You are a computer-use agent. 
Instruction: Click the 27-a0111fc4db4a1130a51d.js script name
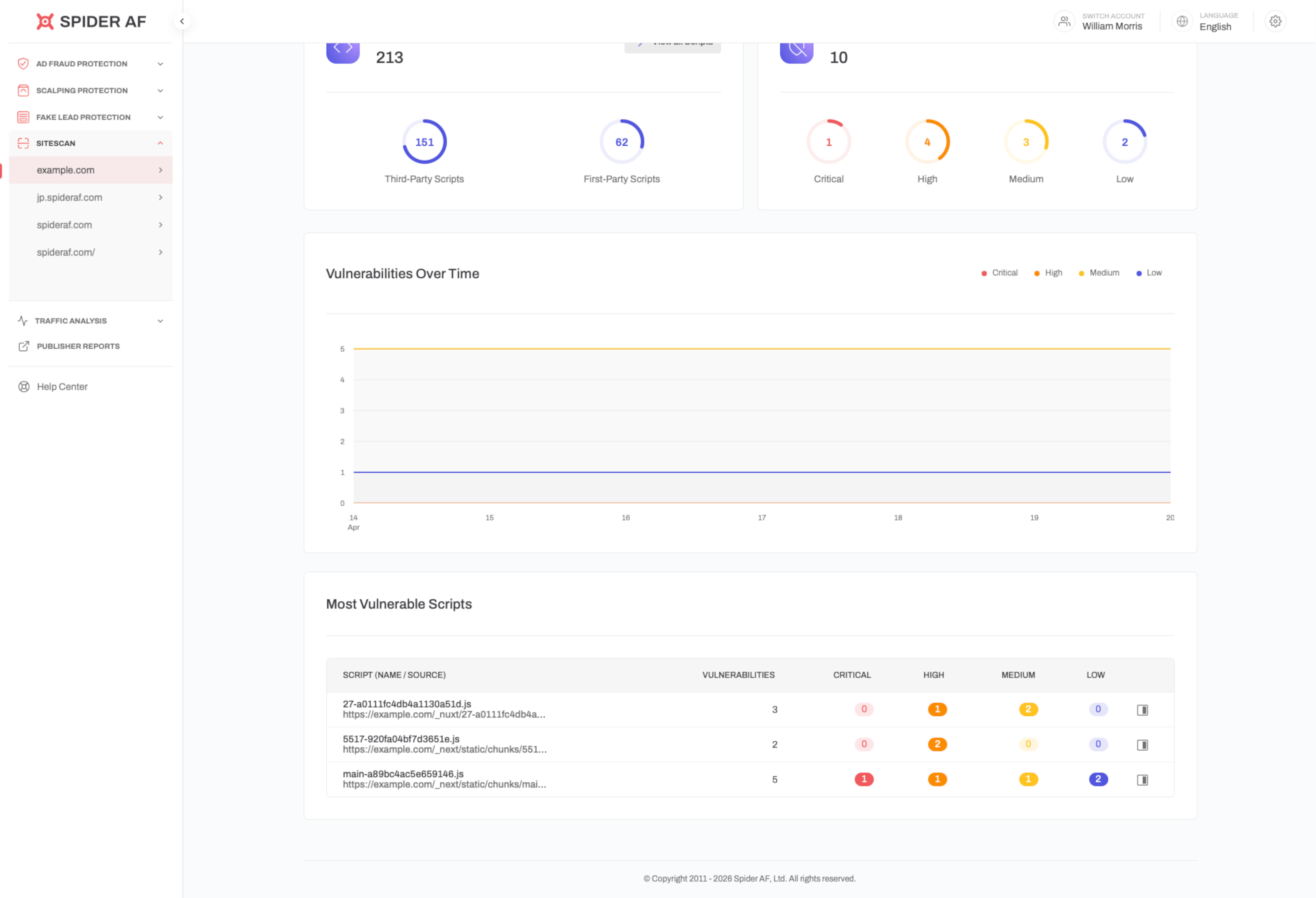407,704
